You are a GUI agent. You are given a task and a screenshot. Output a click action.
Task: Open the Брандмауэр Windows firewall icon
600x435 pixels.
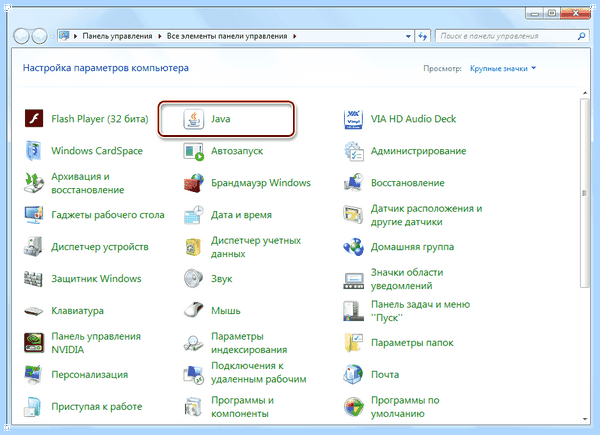pos(194,183)
